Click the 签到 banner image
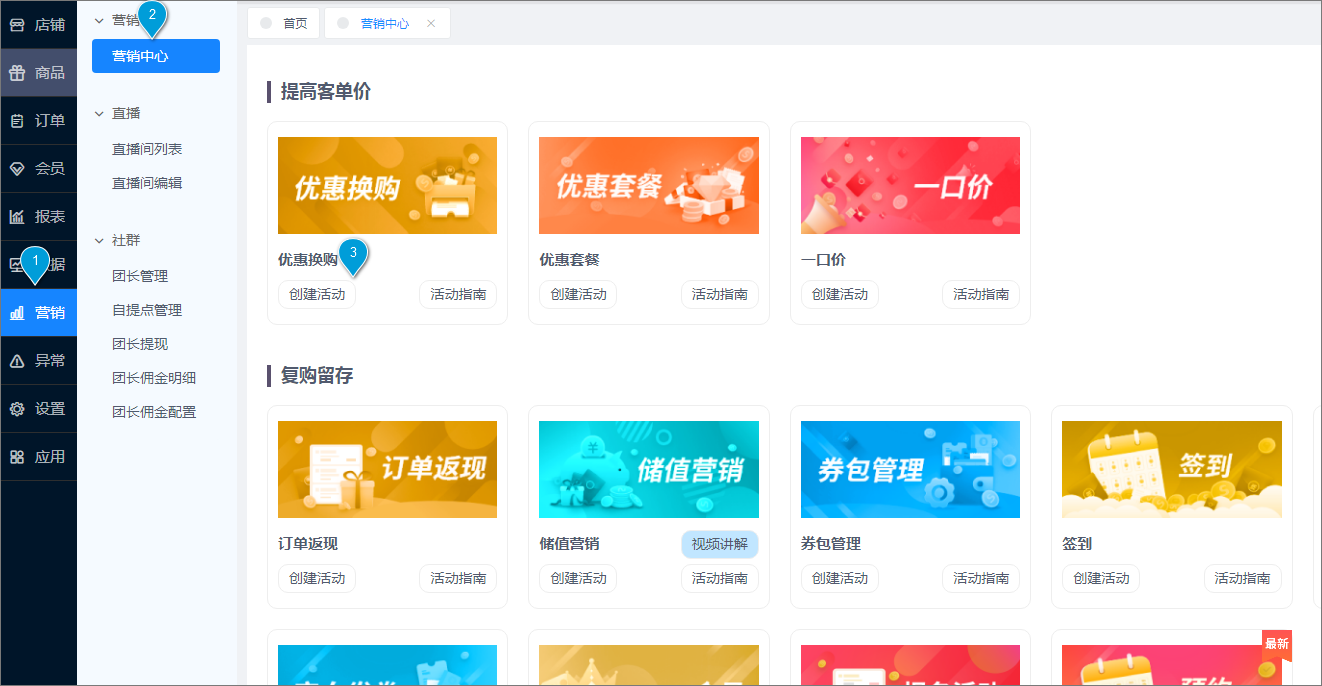1322x686 pixels. (x=1172, y=470)
